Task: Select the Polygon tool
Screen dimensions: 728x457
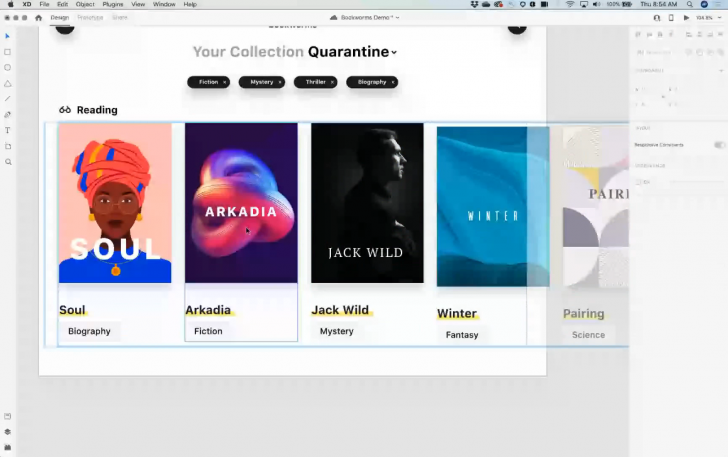Action: pos(7,84)
